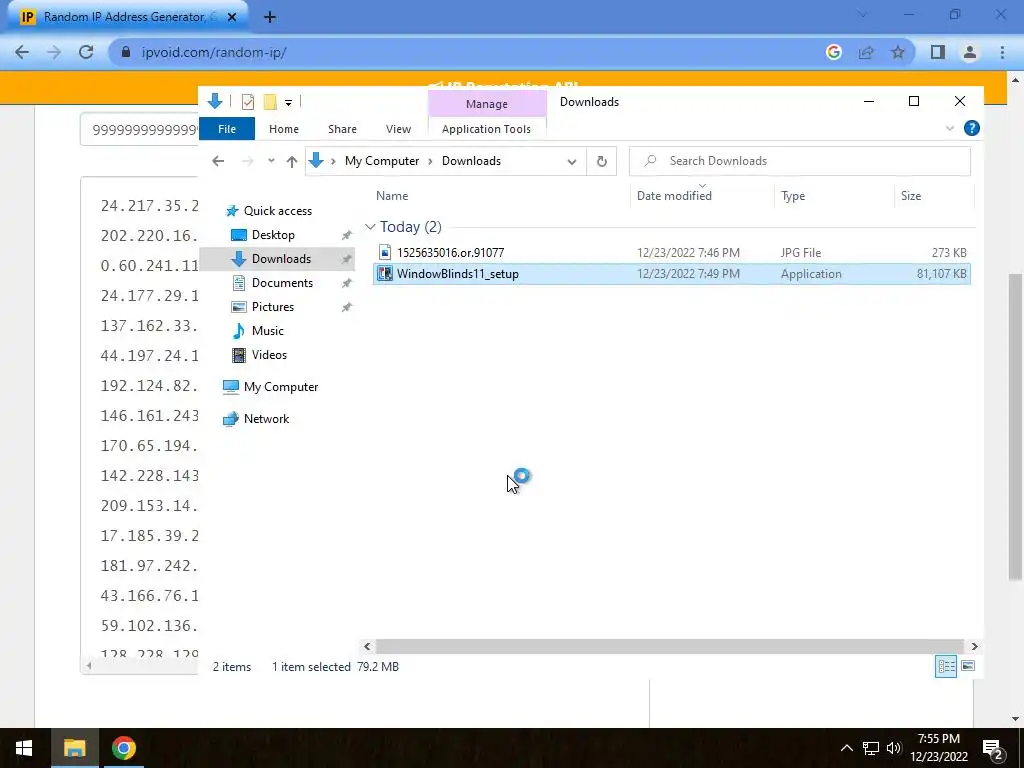Image resolution: width=1024 pixels, height=768 pixels.
Task: Click the Manage contextual tab
Action: pyautogui.click(x=487, y=104)
